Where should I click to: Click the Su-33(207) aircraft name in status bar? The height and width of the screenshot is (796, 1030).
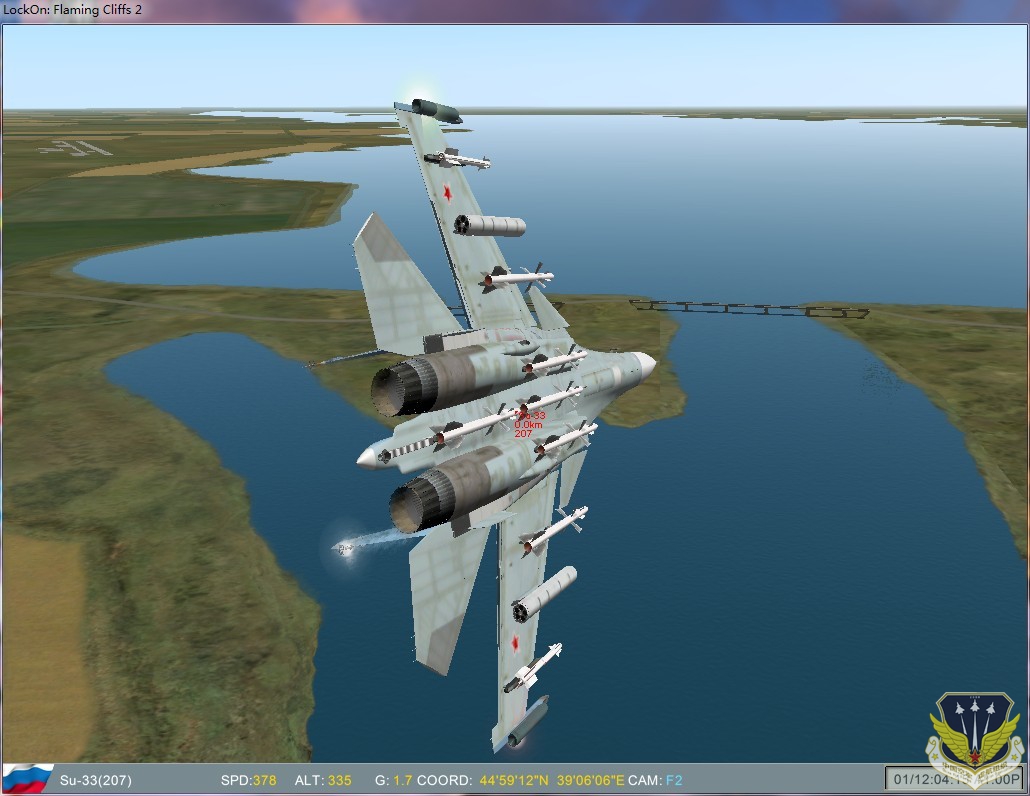click(95, 780)
